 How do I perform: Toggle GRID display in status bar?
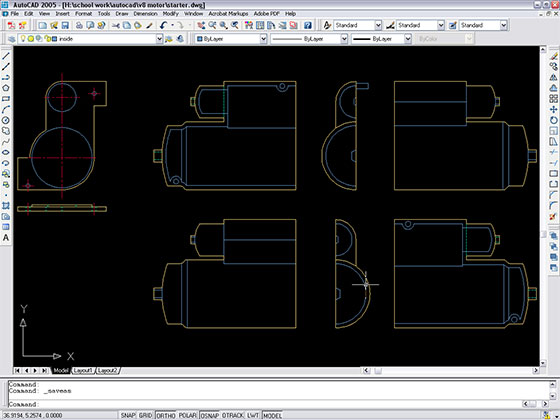145,415
